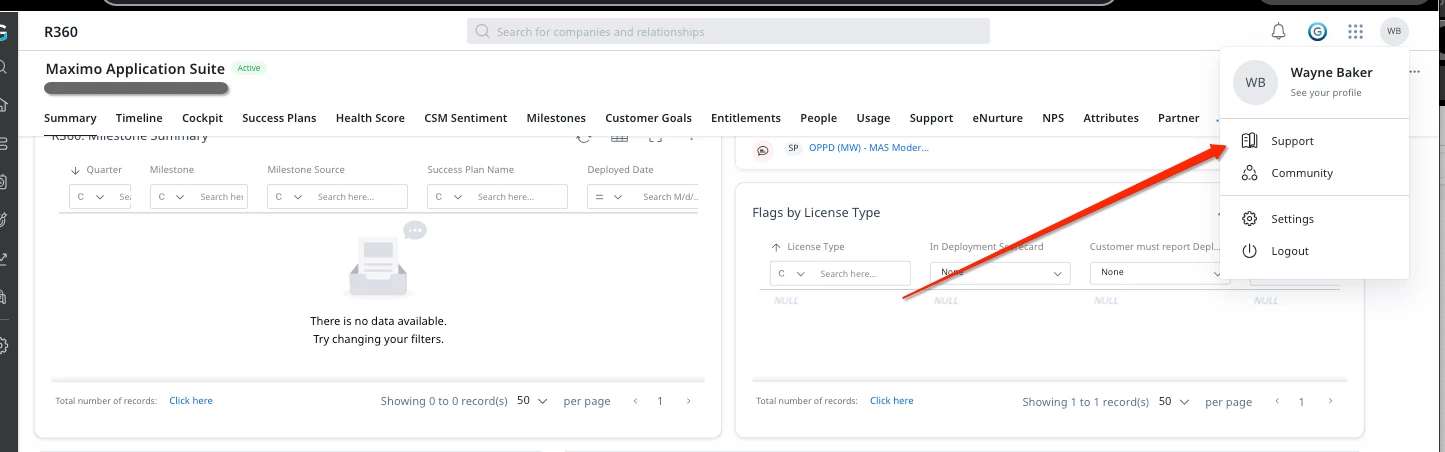Click the company and relationship search field
The image size is (1445, 452).
pyautogui.click(x=728, y=32)
